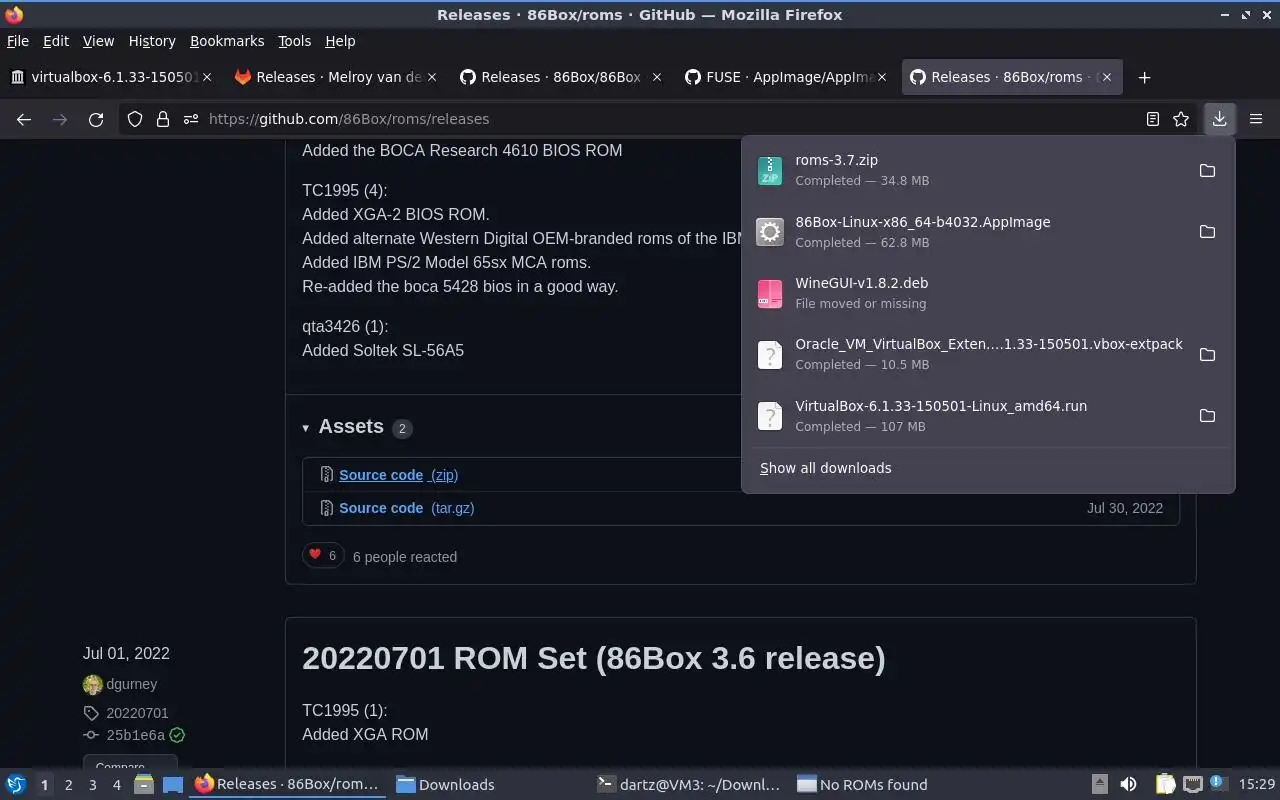Open clipboard manager tray icon
1280x800 pixels.
[1165, 785]
